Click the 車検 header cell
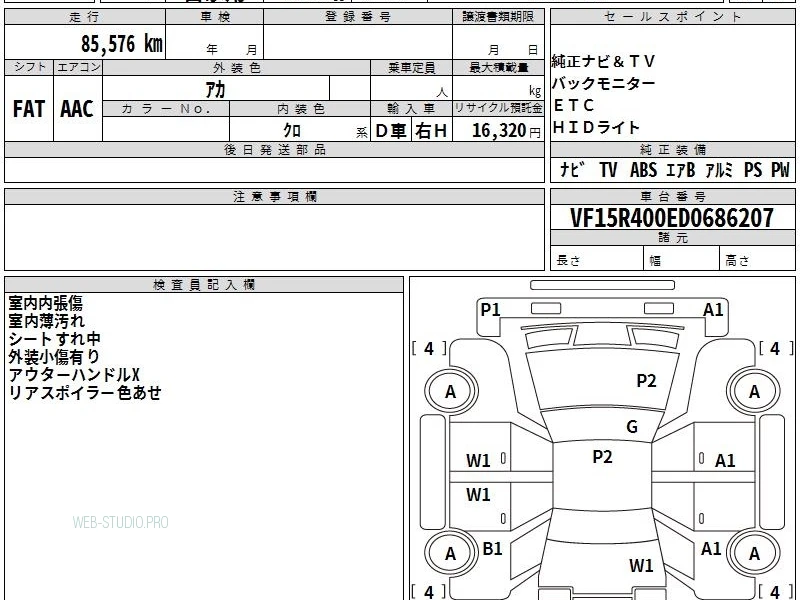Image resolution: width=800 pixels, height=600 pixels. tap(215, 17)
